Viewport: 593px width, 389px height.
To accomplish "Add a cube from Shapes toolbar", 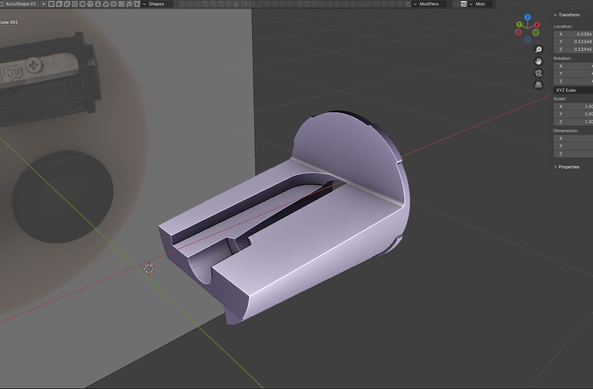I will pyautogui.click(x=59, y=4).
